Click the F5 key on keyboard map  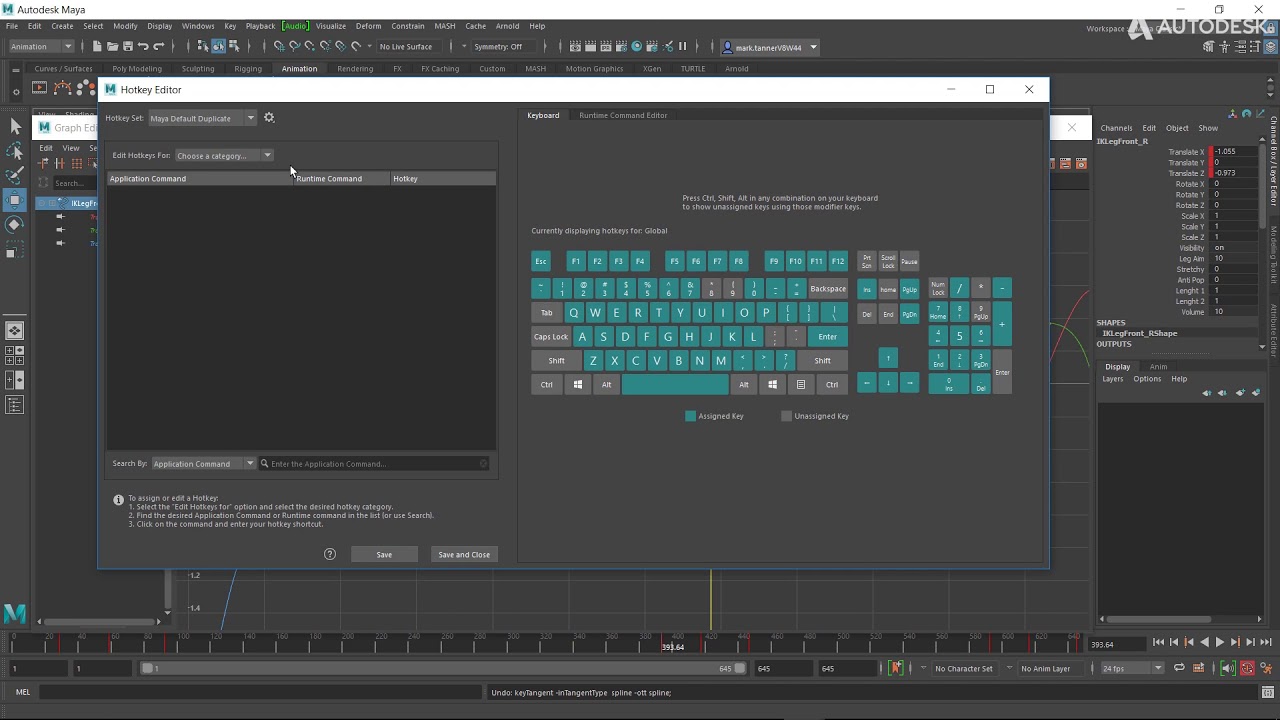pos(675,261)
